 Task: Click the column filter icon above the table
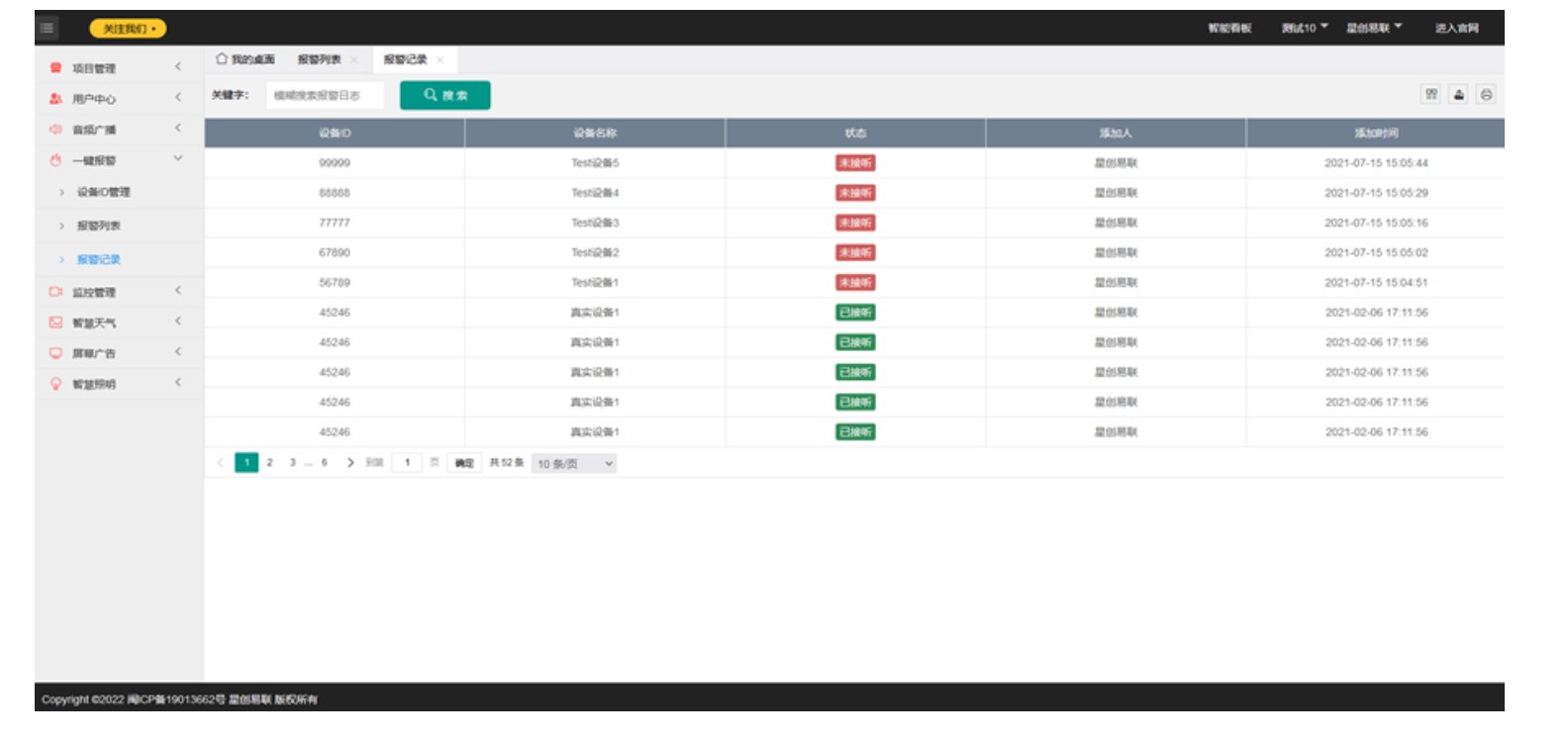click(1430, 94)
